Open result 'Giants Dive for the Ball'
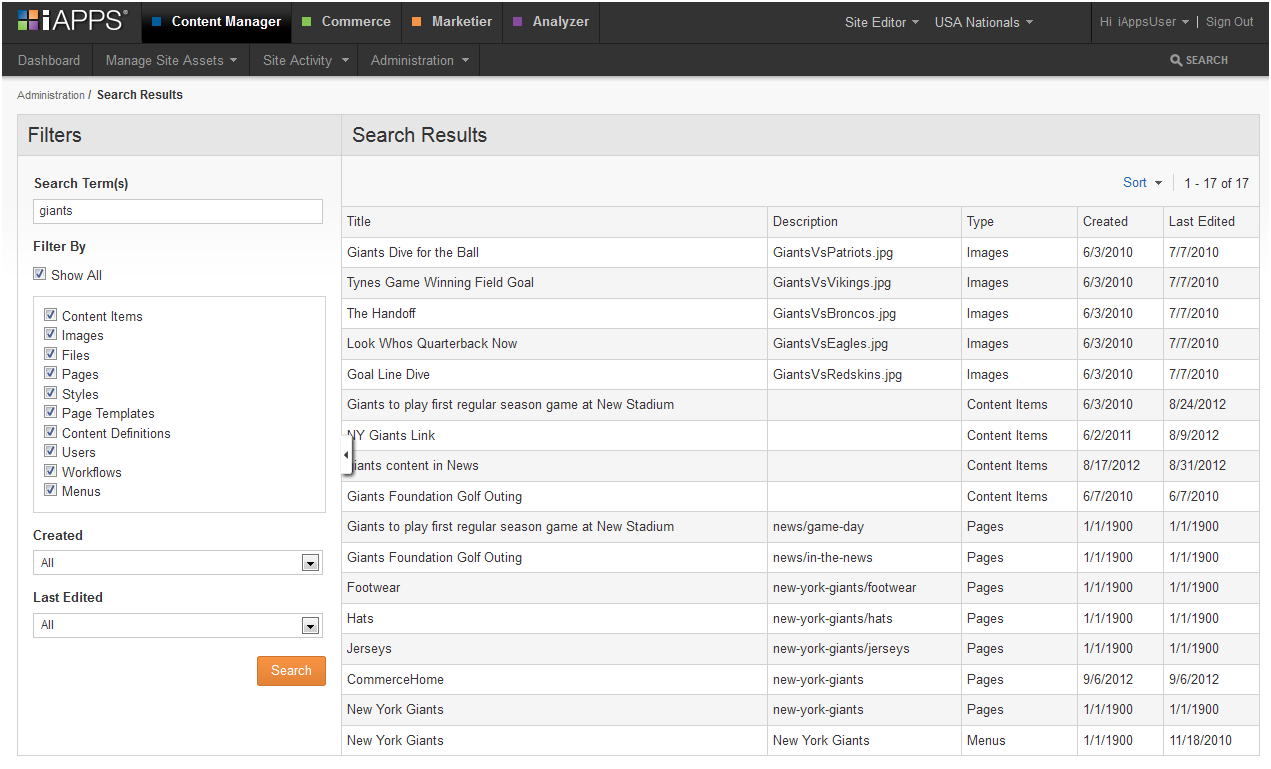 point(413,253)
